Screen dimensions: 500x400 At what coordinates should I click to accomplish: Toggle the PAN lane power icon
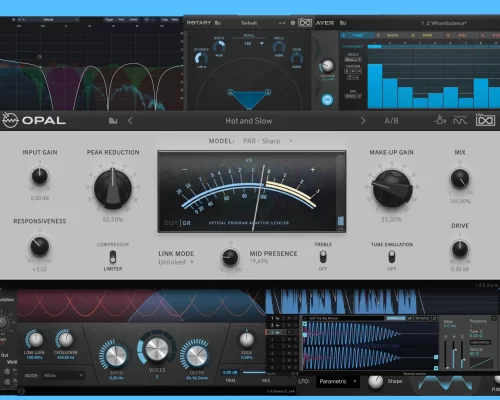coord(413,35)
